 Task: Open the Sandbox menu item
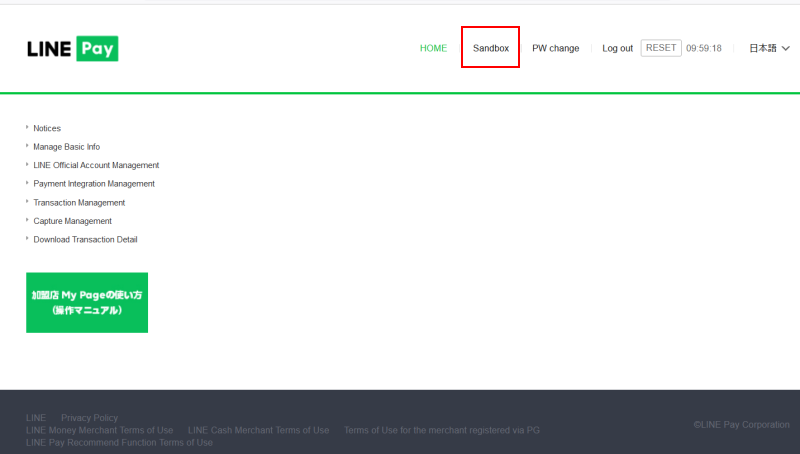point(491,48)
